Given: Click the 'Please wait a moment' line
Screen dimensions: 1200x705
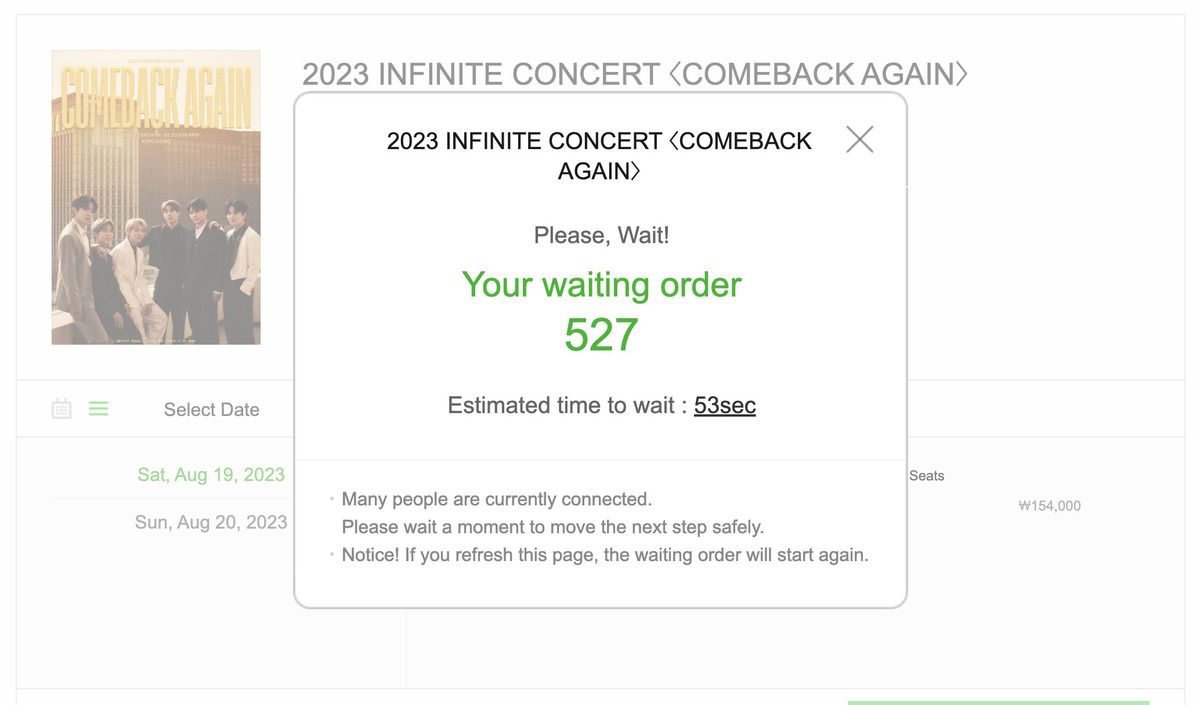Looking at the screenshot, I should [x=552, y=526].
